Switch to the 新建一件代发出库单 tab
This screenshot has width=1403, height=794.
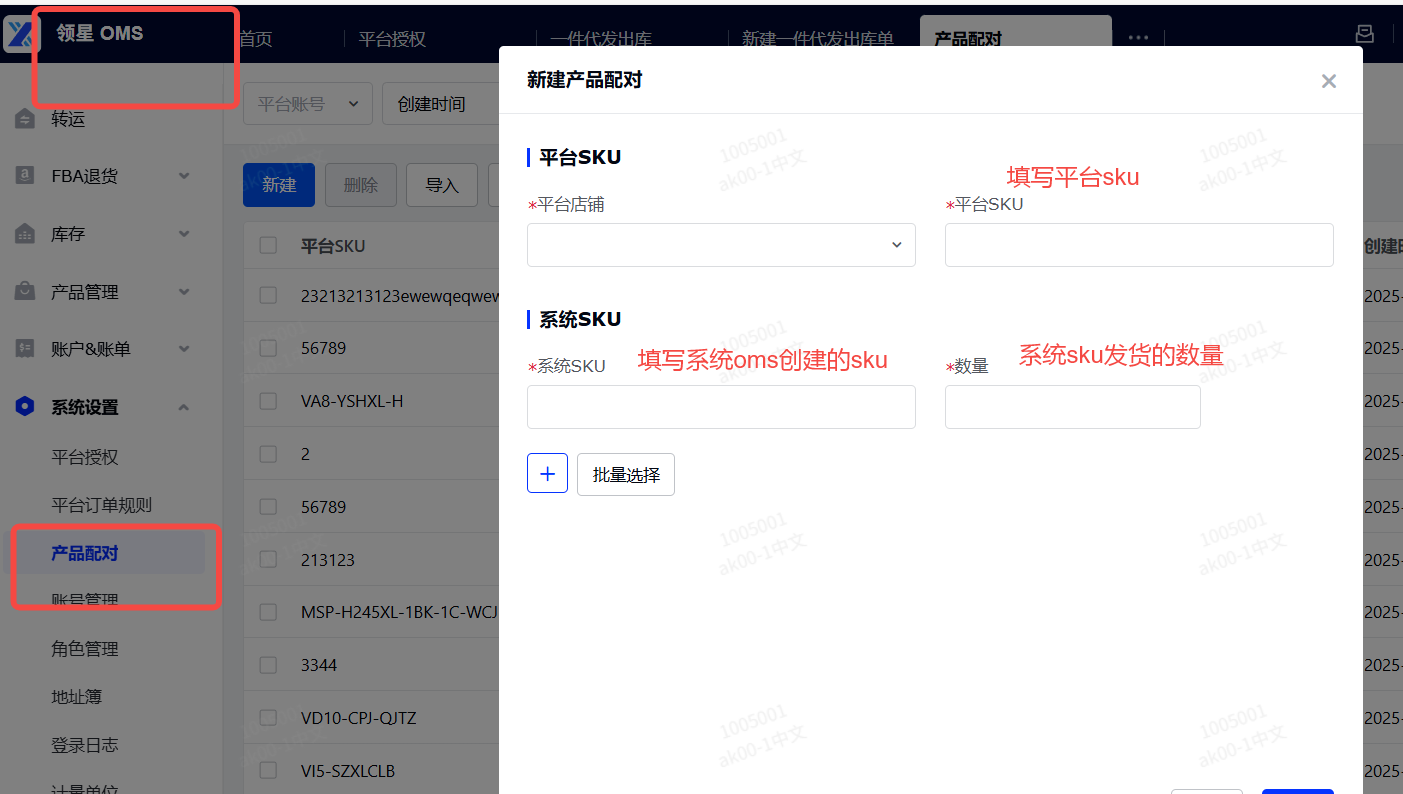click(817, 39)
